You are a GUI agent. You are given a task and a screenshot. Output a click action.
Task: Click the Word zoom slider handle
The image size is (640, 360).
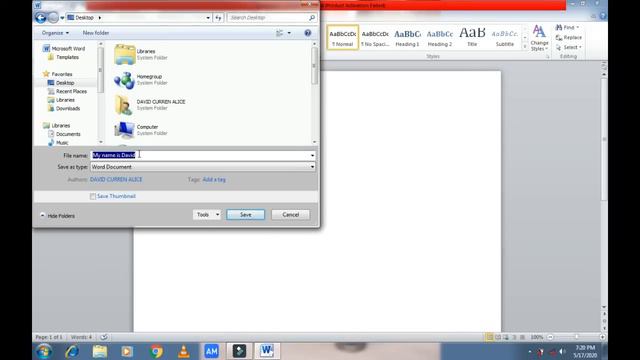(x=577, y=337)
